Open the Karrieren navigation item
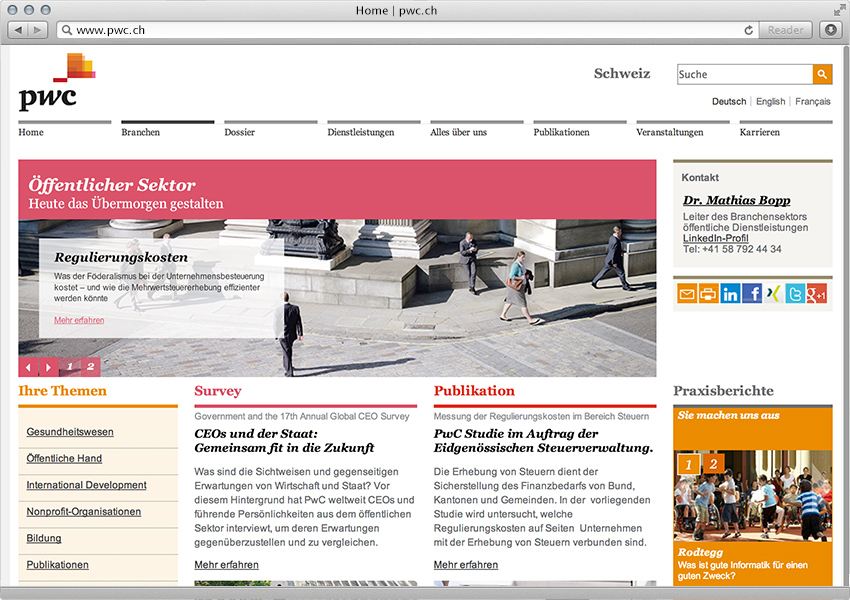The height and width of the screenshot is (600, 850). pos(759,132)
